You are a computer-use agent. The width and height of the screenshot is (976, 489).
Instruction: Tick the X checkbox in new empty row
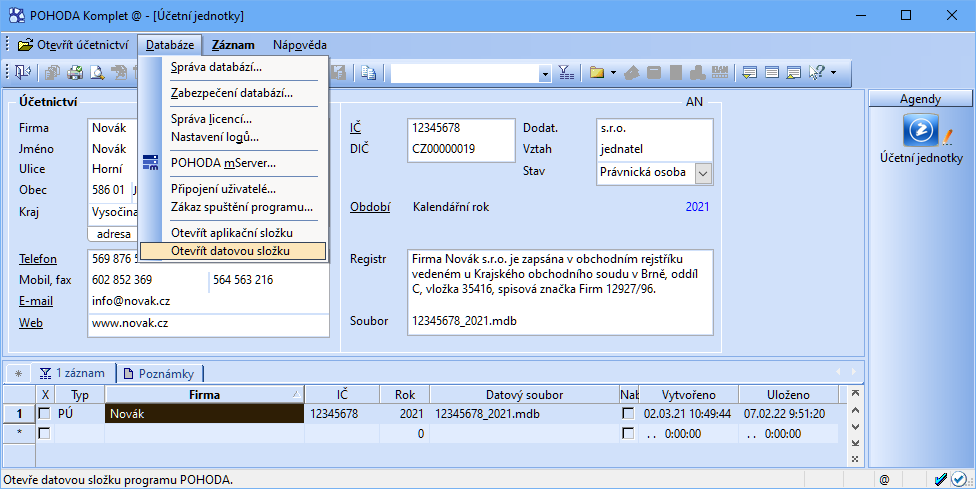tap(44, 434)
